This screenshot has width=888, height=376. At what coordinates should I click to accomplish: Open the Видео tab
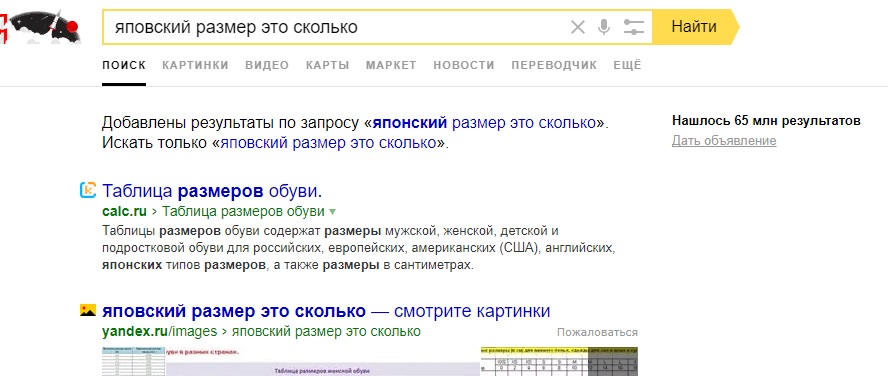pyautogui.click(x=267, y=65)
